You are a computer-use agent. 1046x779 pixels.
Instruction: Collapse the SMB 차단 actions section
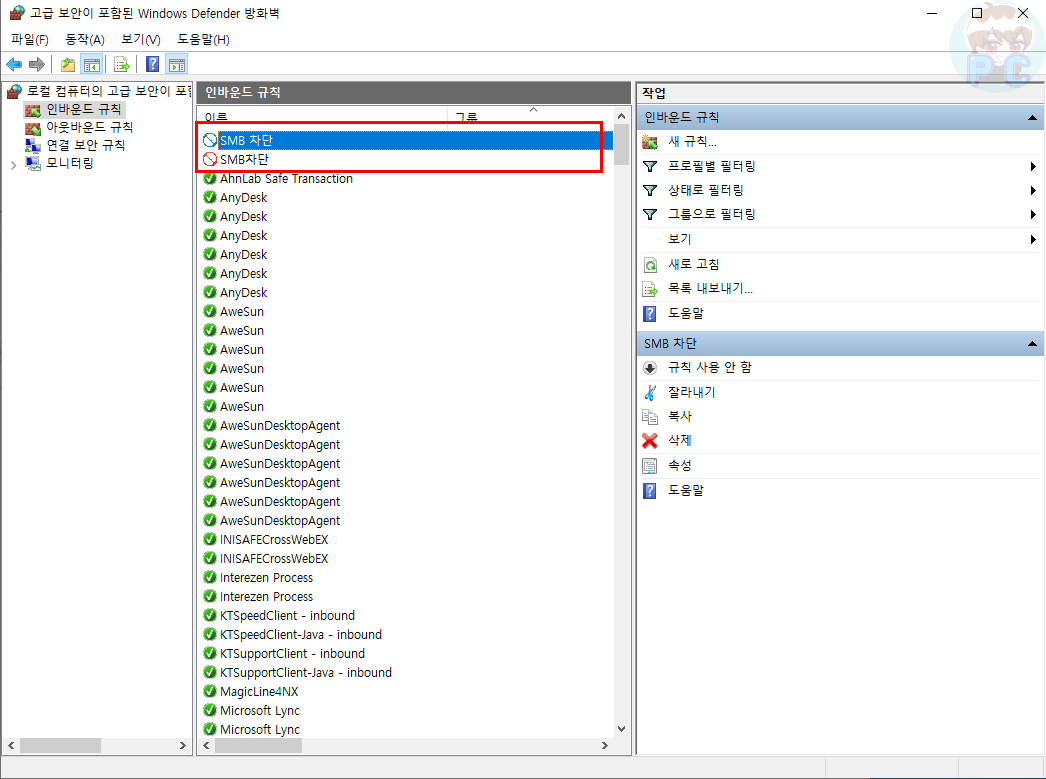point(1032,344)
